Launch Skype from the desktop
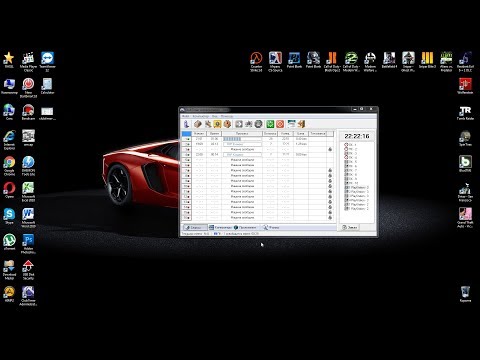The height and width of the screenshot is (360, 480). click(9, 216)
